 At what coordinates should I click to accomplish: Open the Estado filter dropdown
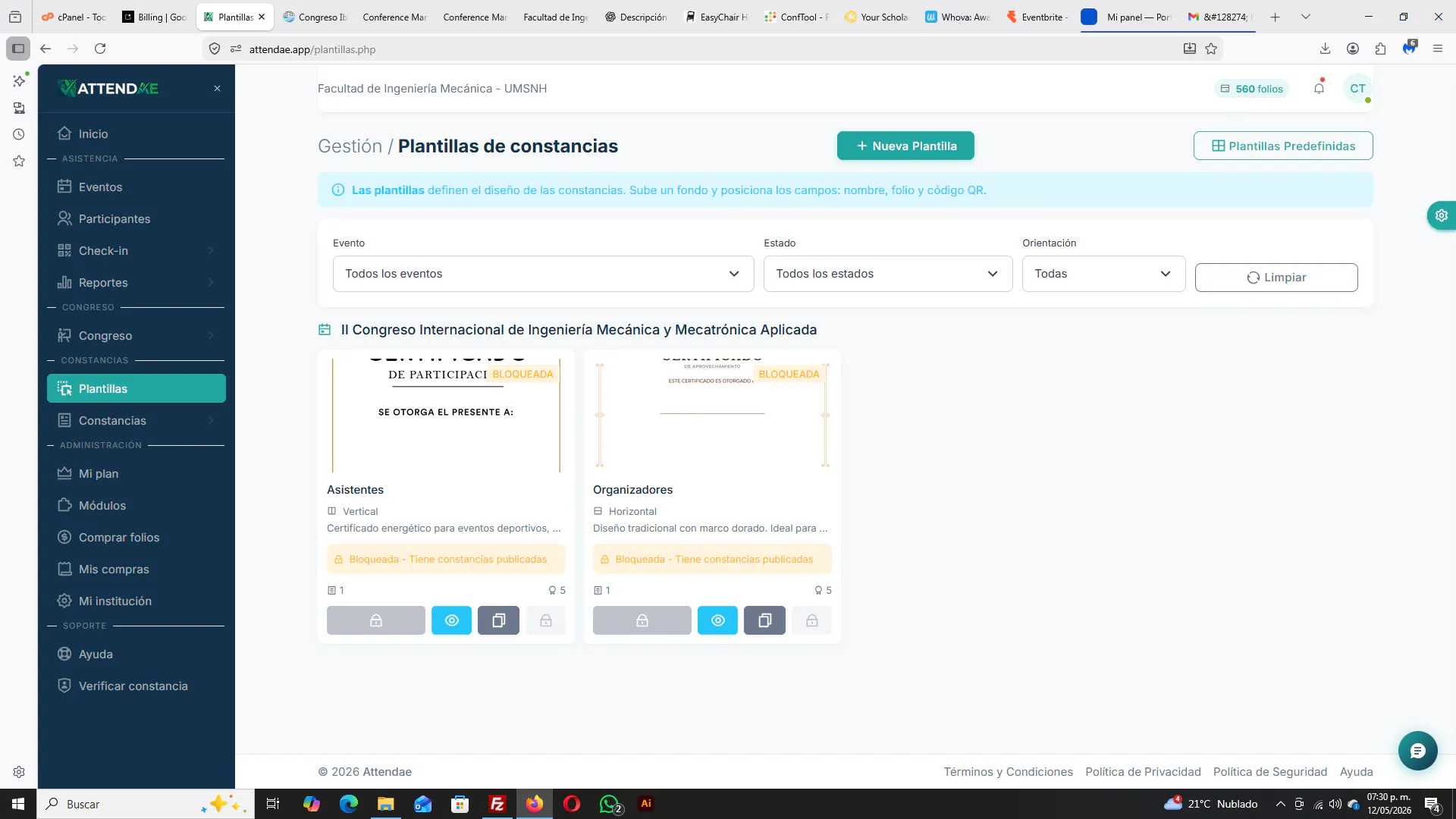pyautogui.click(x=888, y=274)
